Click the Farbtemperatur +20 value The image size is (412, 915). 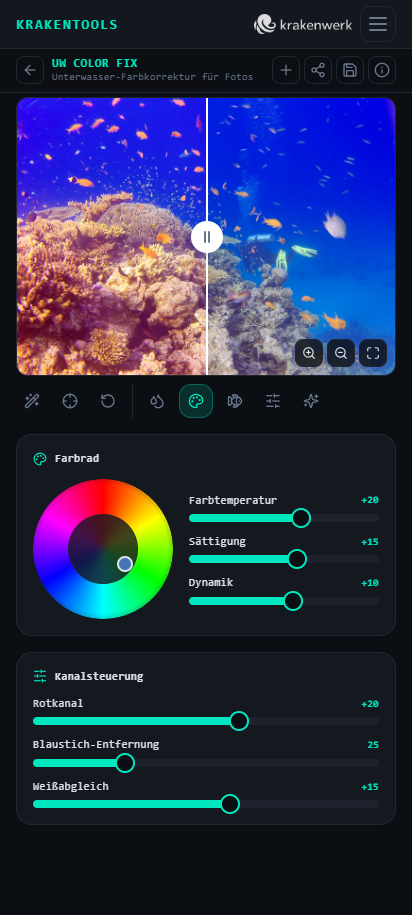[370, 500]
